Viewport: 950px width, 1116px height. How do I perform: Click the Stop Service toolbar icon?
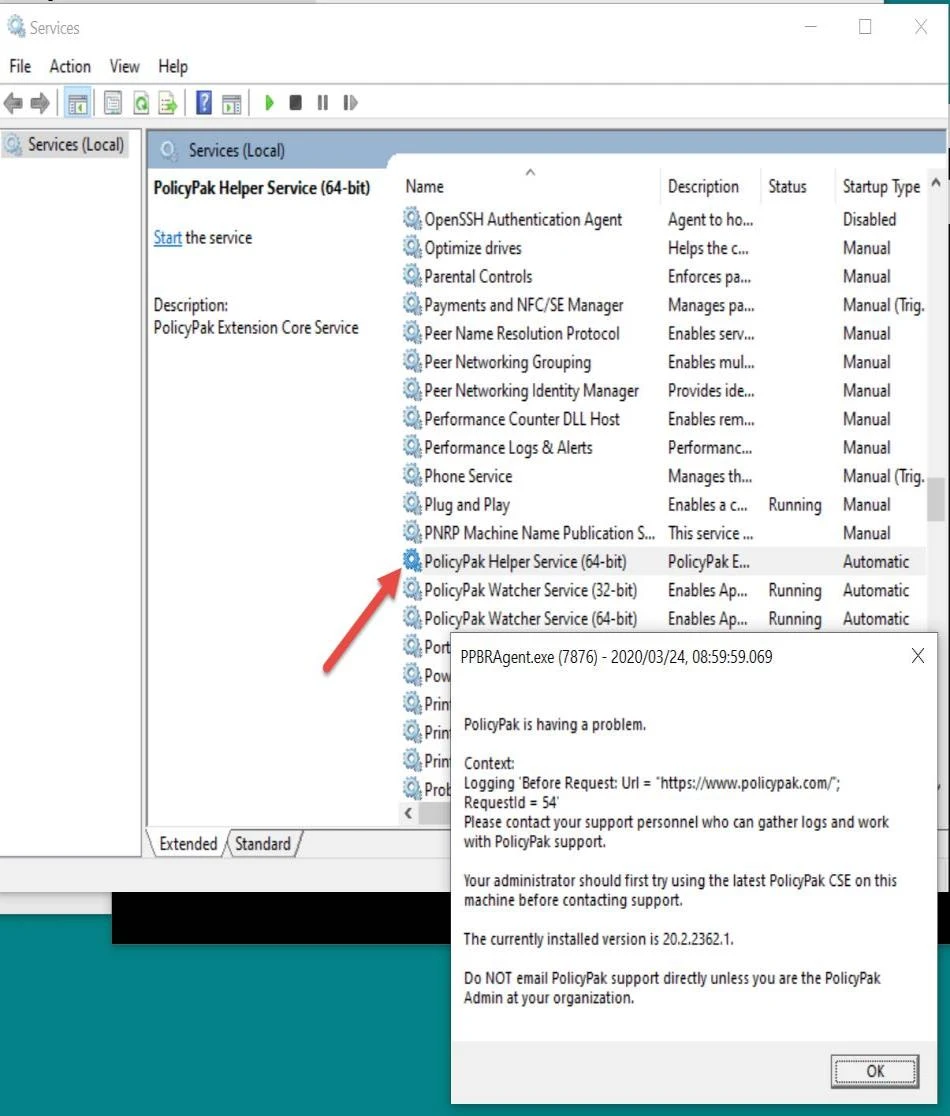[x=295, y=103]
